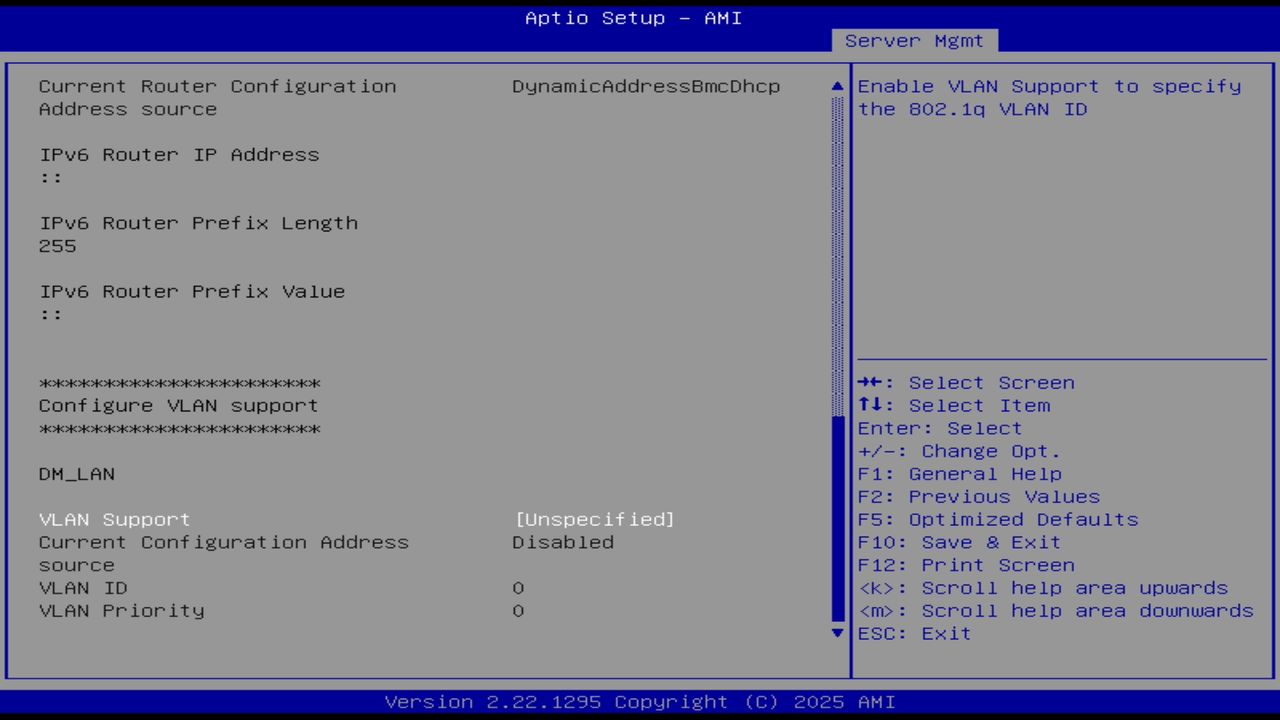Image resolution: width=1280 pixels, height=720 pixels.
Task: Click the [Unspecified] value next to VLAN Support
Action: click(594, 519)
